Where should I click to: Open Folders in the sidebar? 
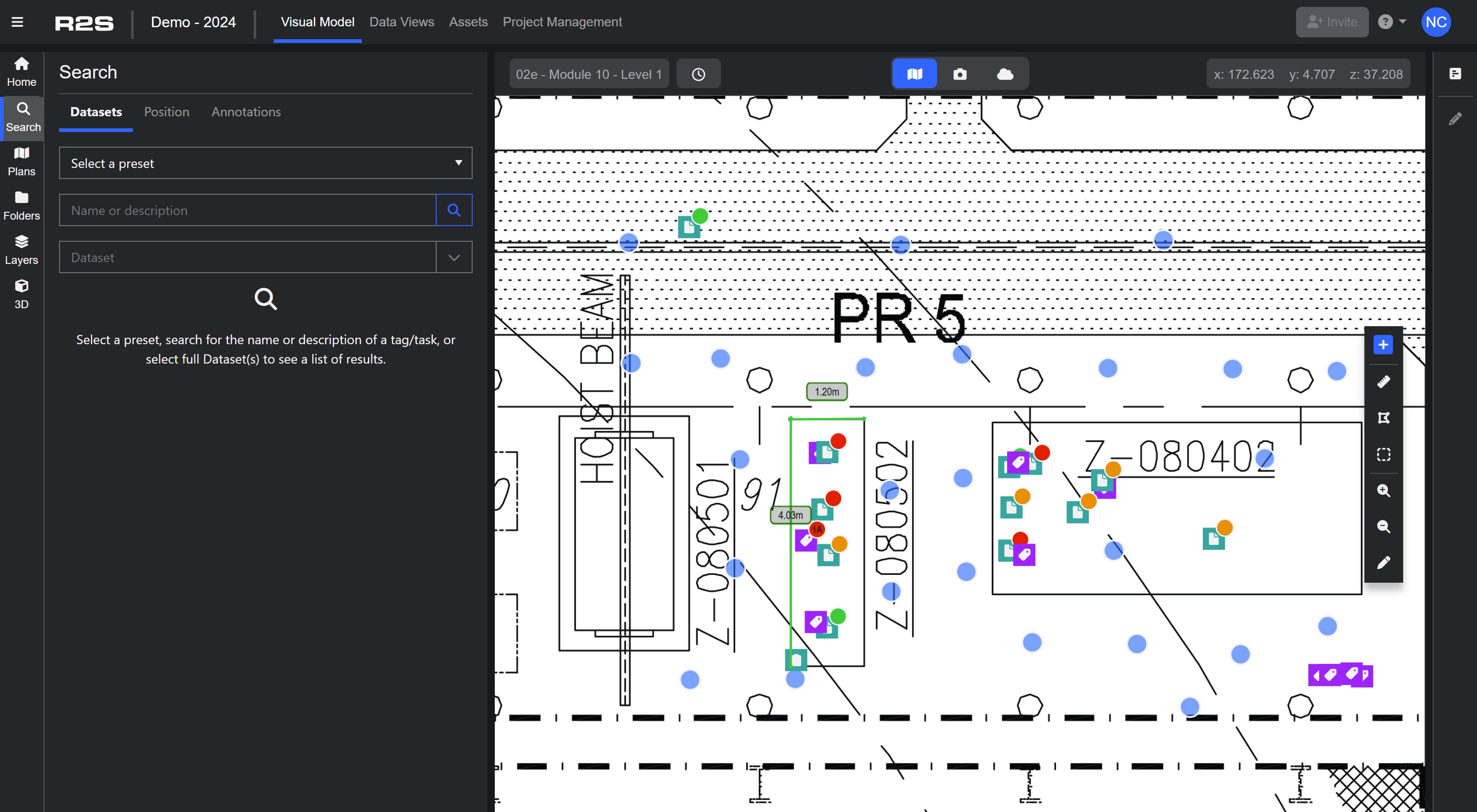(22, 206)
